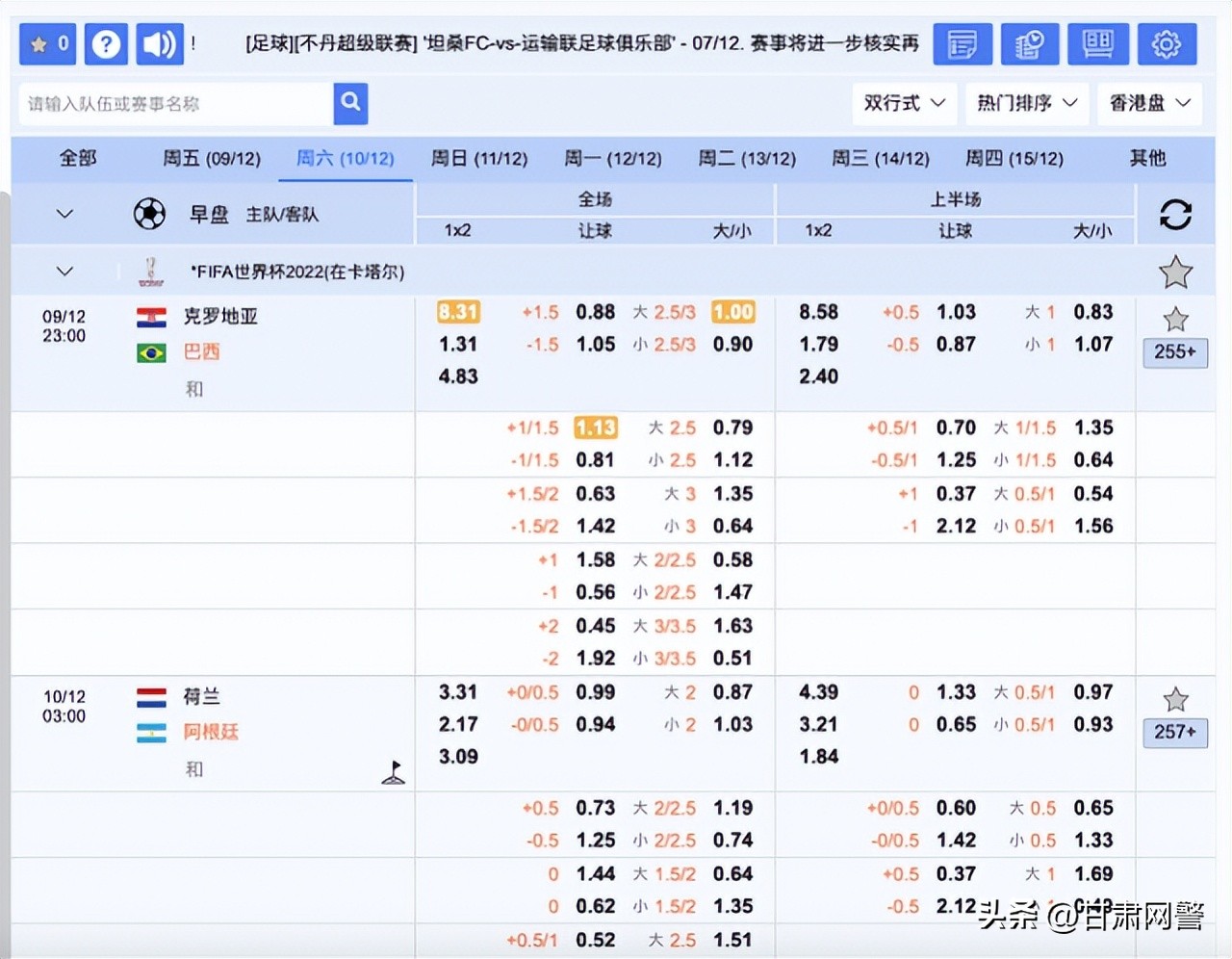Click the help question mark icon
The height and width of the screenshot is (959, 1232).
point(106,44)
